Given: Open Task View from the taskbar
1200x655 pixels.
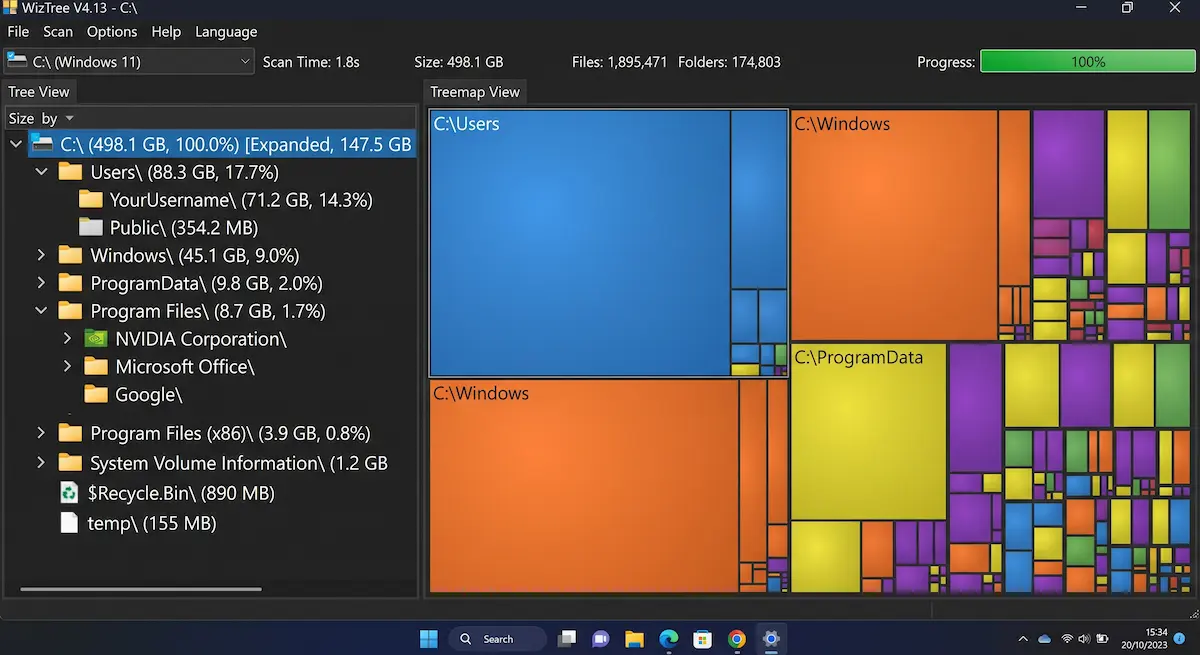Looking at the screenshot, I should coord(567,638).
